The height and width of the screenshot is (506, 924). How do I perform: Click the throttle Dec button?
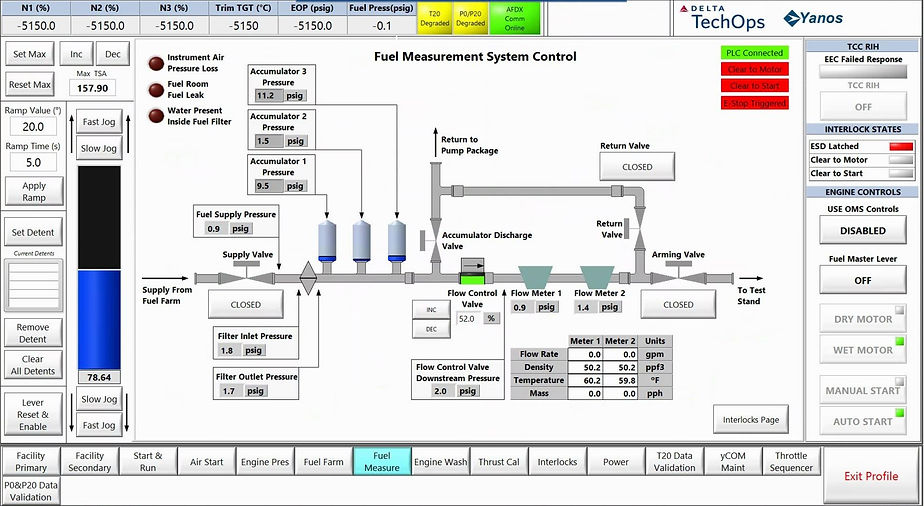click(113, 54)
